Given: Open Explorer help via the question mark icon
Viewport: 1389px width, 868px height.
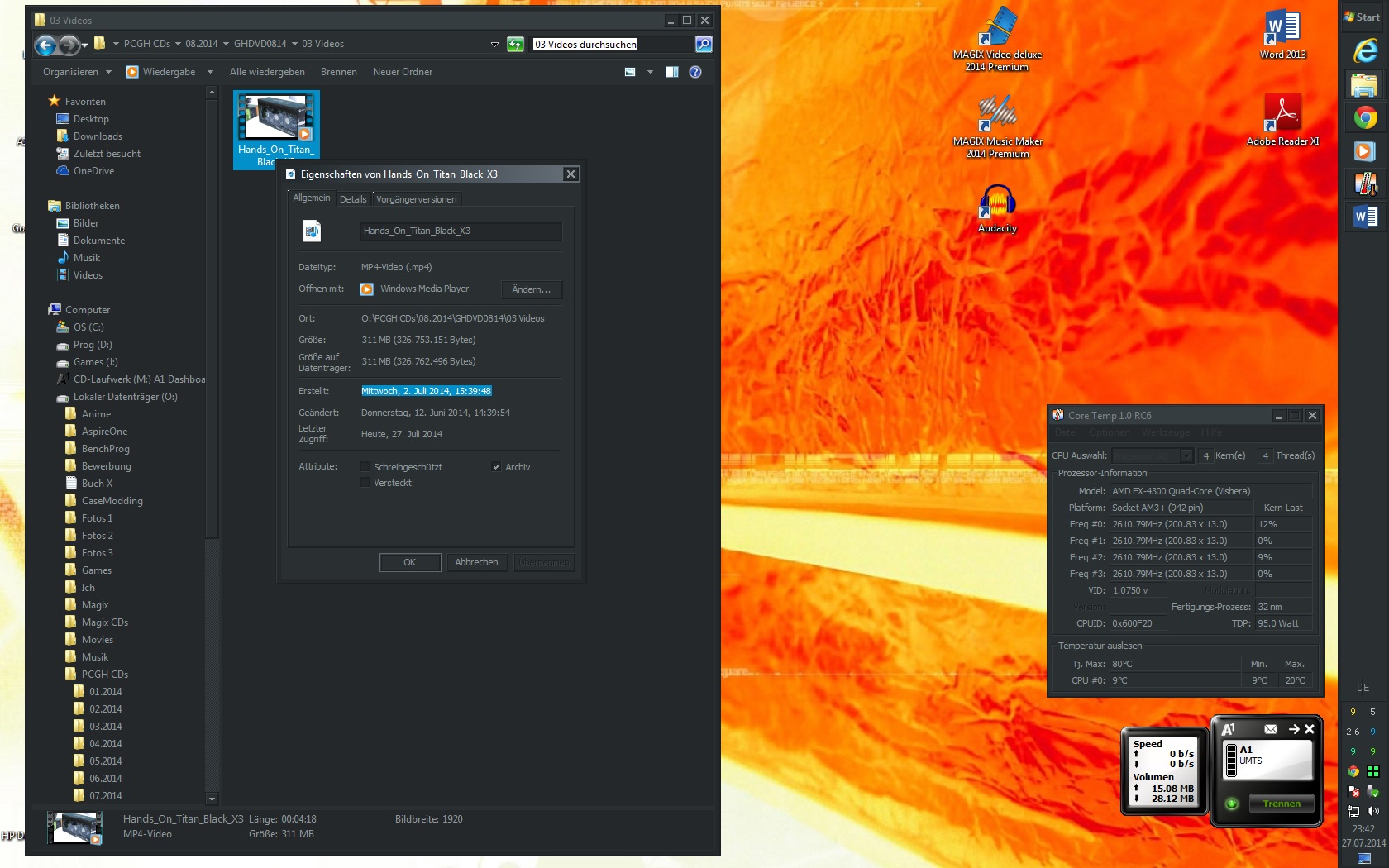Looking at the screenshot, I should pos(695,72).
